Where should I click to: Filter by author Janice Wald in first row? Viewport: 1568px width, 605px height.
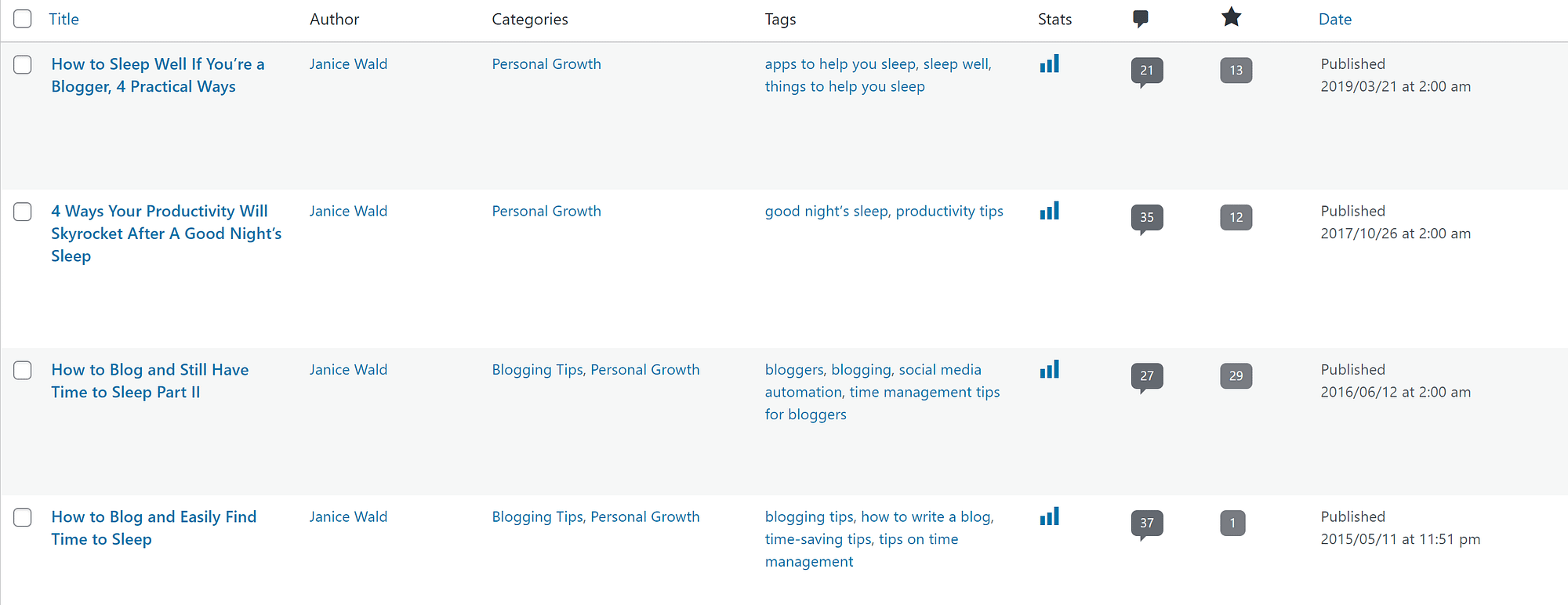348,64
